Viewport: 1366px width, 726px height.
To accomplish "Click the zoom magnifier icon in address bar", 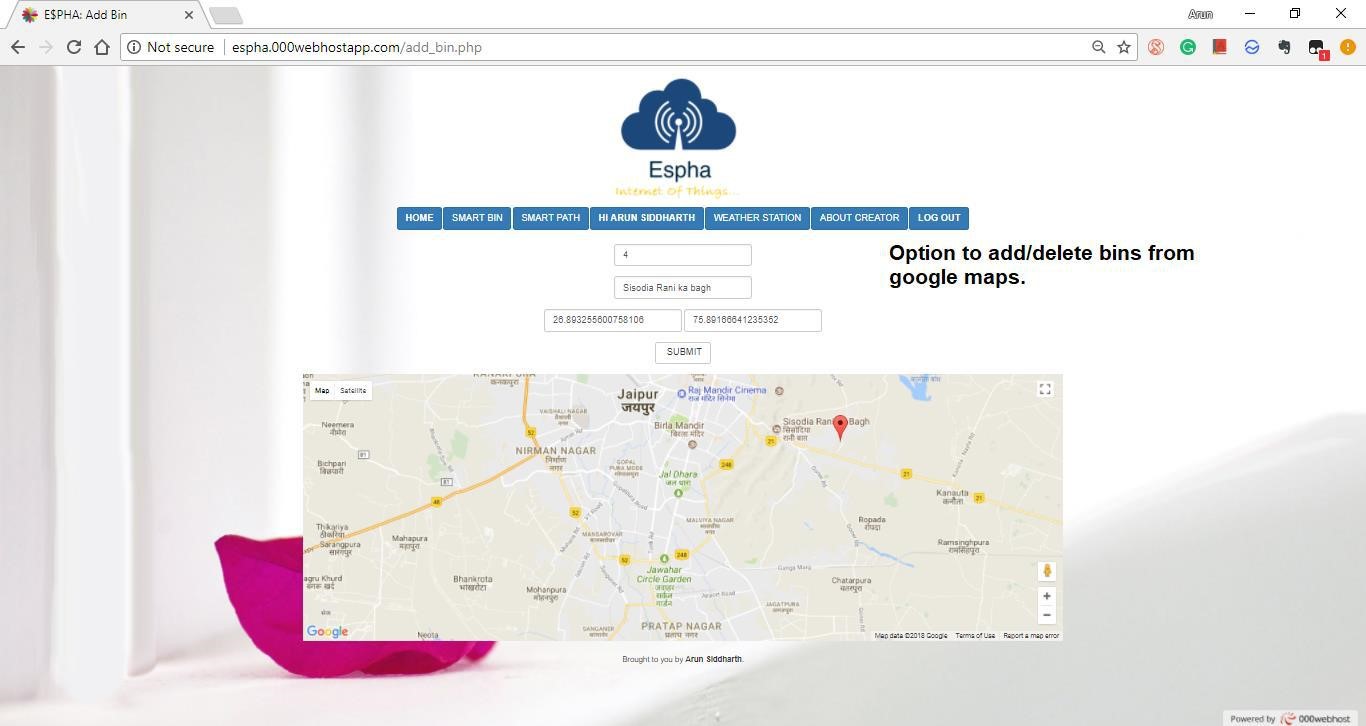I will [1098, 47].
